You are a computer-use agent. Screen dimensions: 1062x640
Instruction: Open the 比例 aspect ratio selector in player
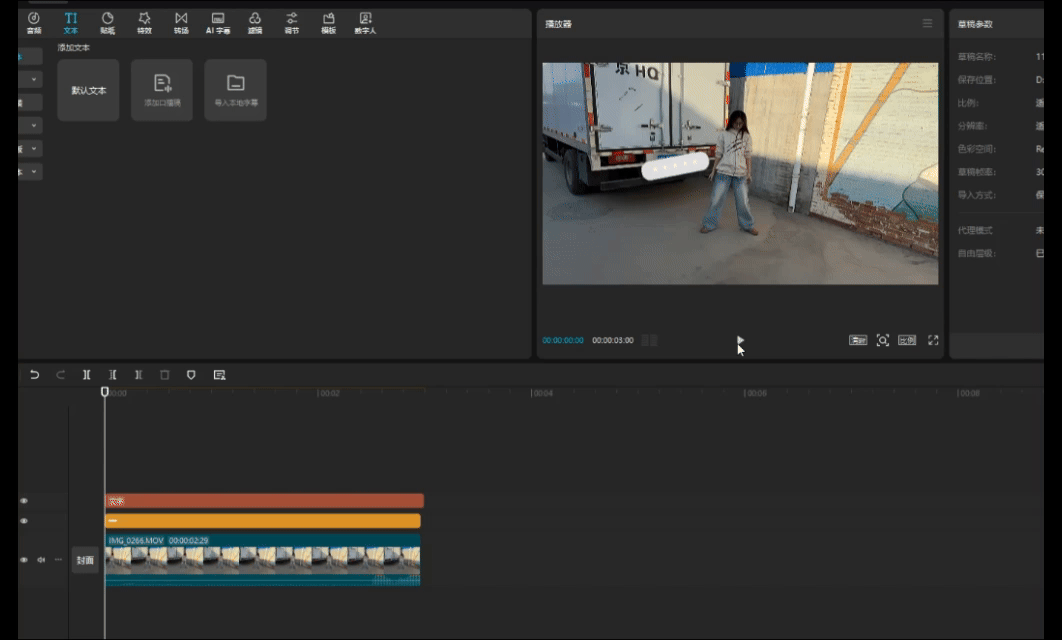(x=907, y=340)
